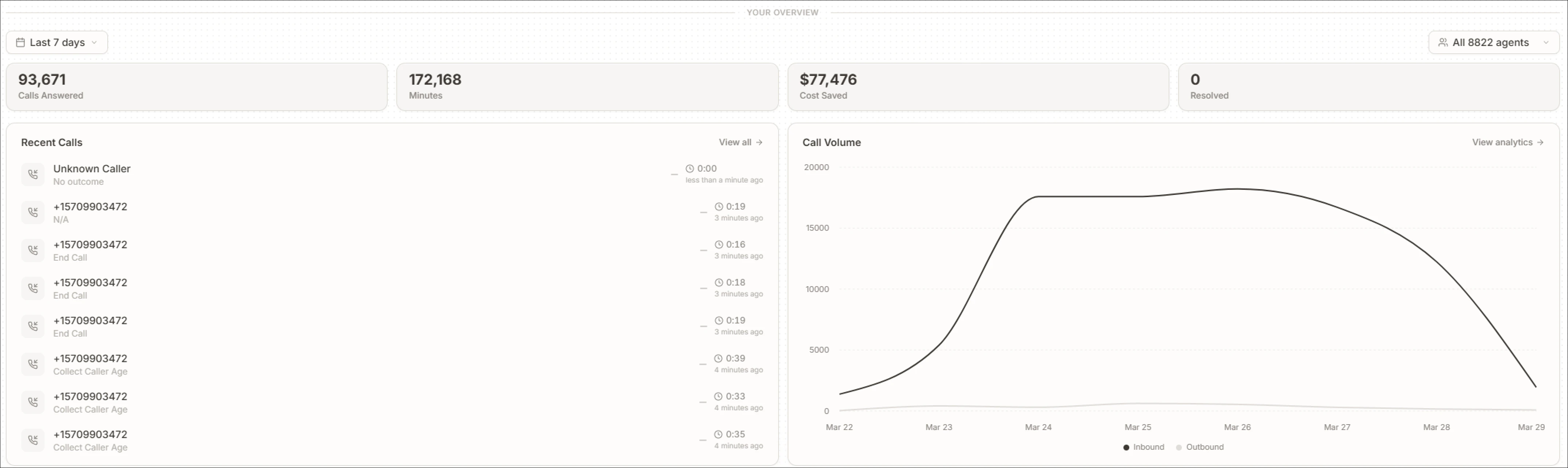Viewport: 1568px width, 468px height.
Task: Click the Mar 26 label on chart axis
Action: 1237,427
